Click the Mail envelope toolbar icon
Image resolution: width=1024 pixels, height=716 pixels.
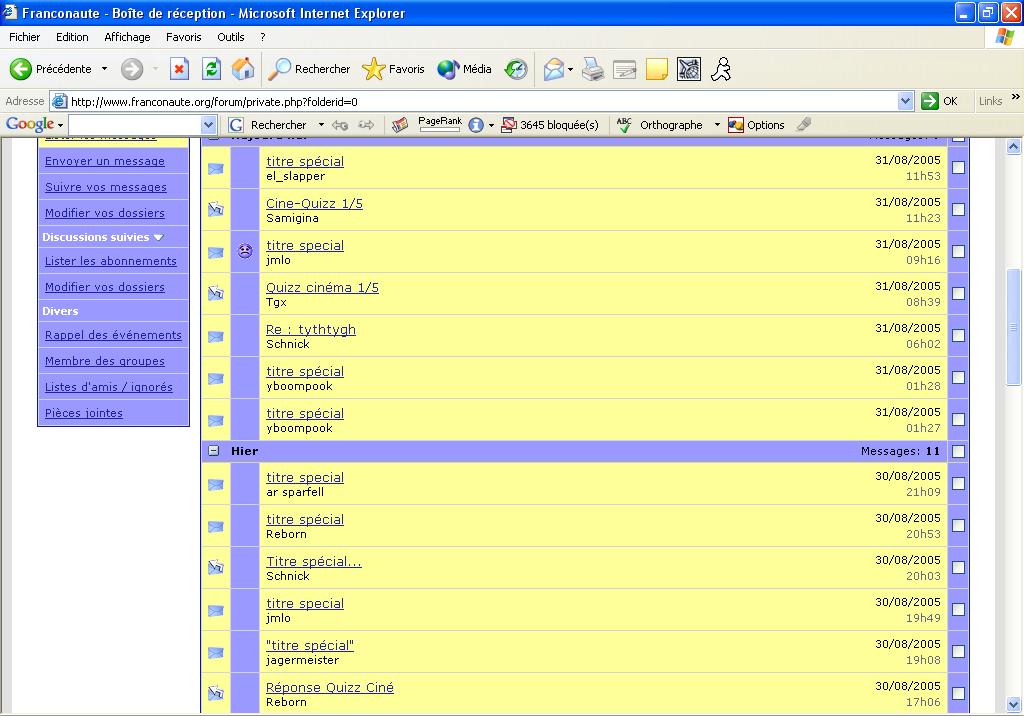click(x=553, y=69)
